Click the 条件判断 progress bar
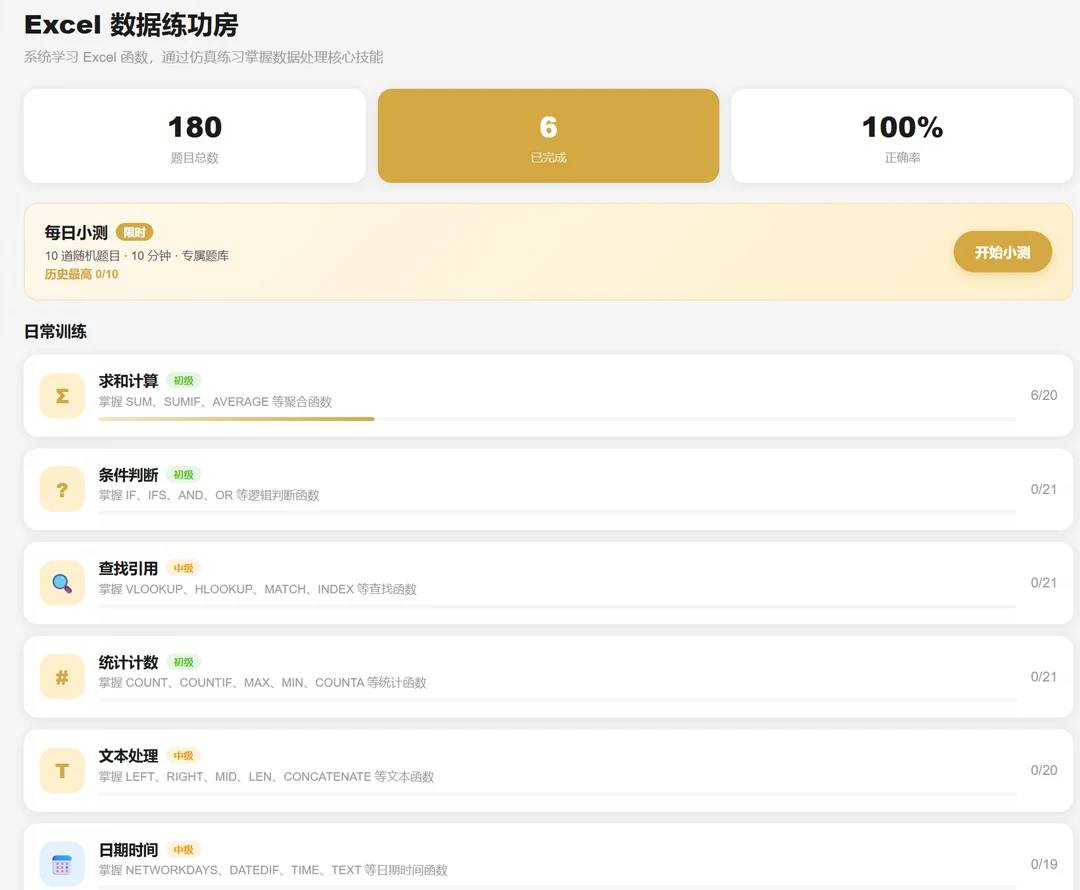 557,513
